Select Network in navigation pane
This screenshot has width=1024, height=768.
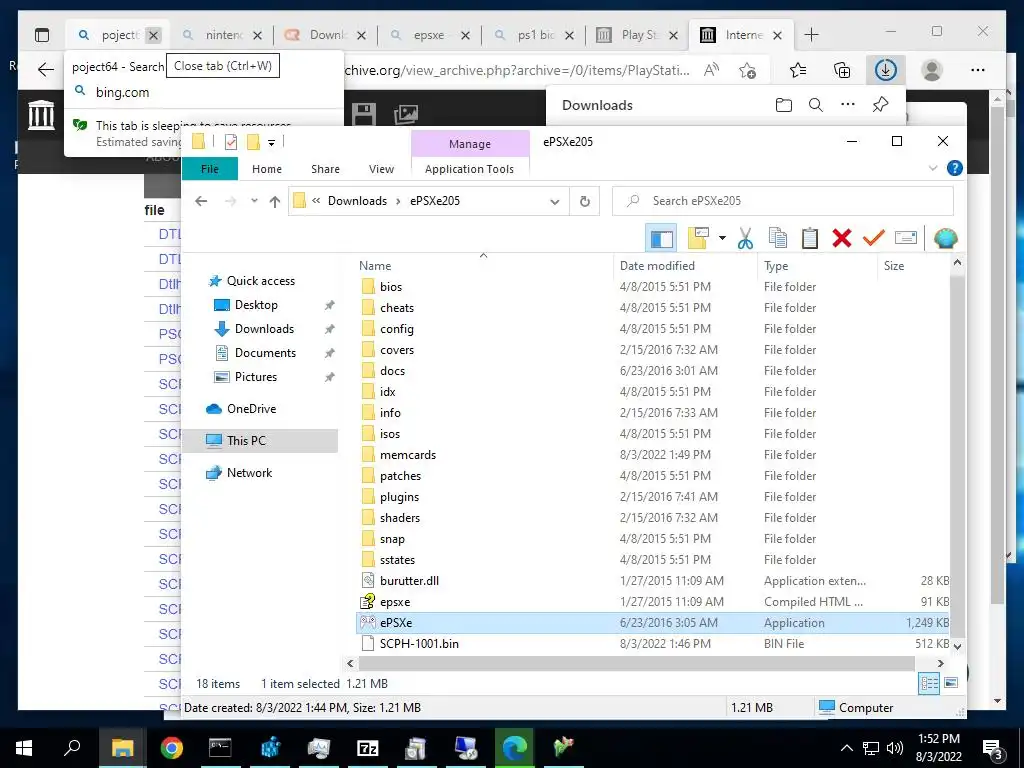point(249,473)
